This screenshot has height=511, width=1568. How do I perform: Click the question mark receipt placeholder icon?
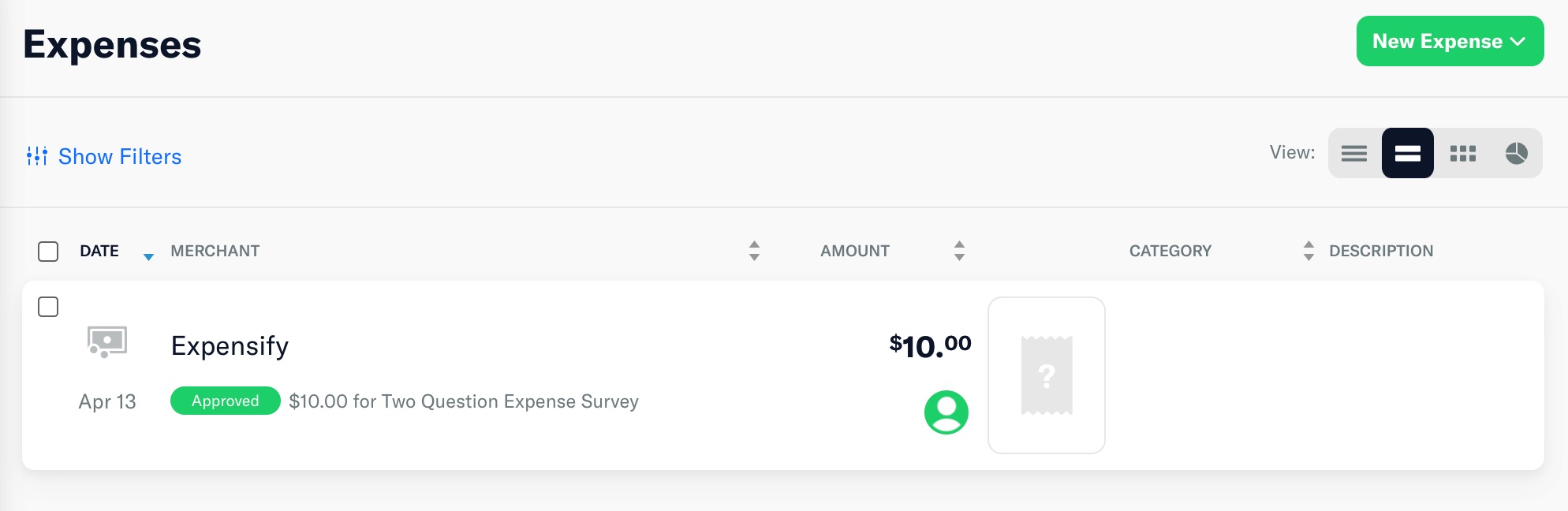[x=1047, y=376]
